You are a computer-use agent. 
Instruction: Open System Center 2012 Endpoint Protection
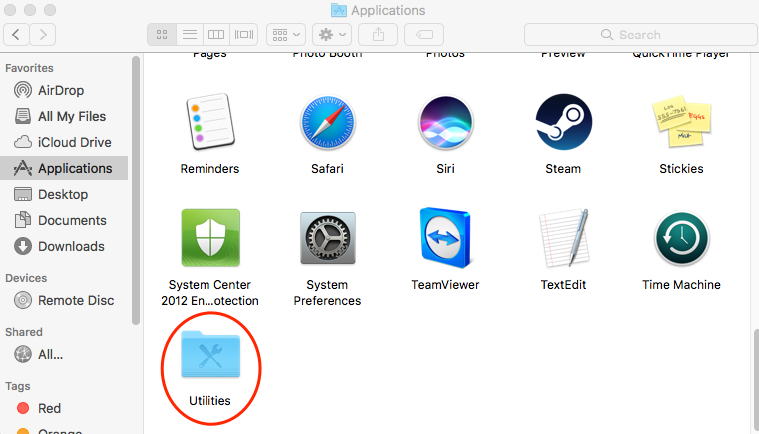(x=210, y=238)
